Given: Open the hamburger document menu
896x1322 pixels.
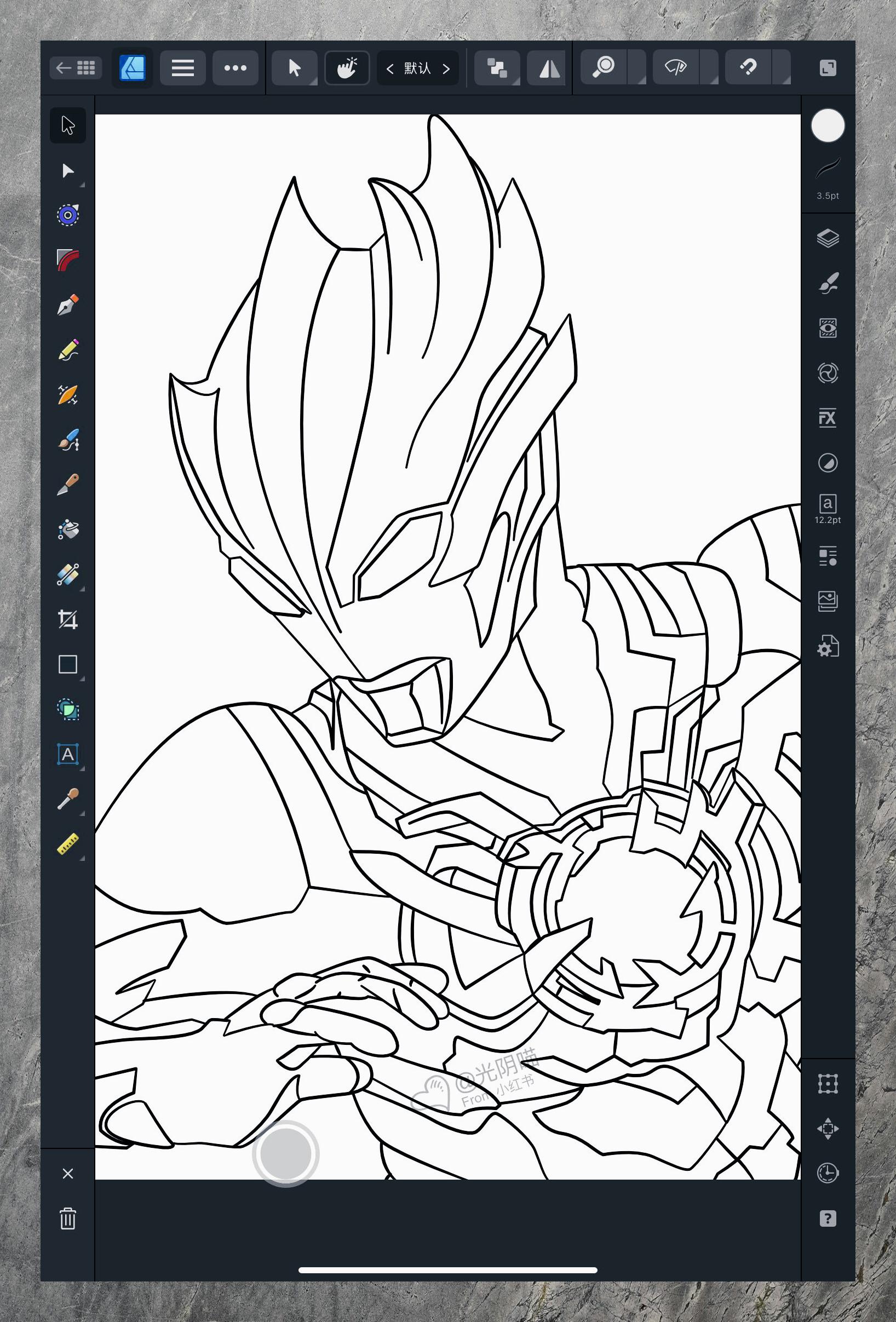Looking at the screenshot, I should click(182, 68).
